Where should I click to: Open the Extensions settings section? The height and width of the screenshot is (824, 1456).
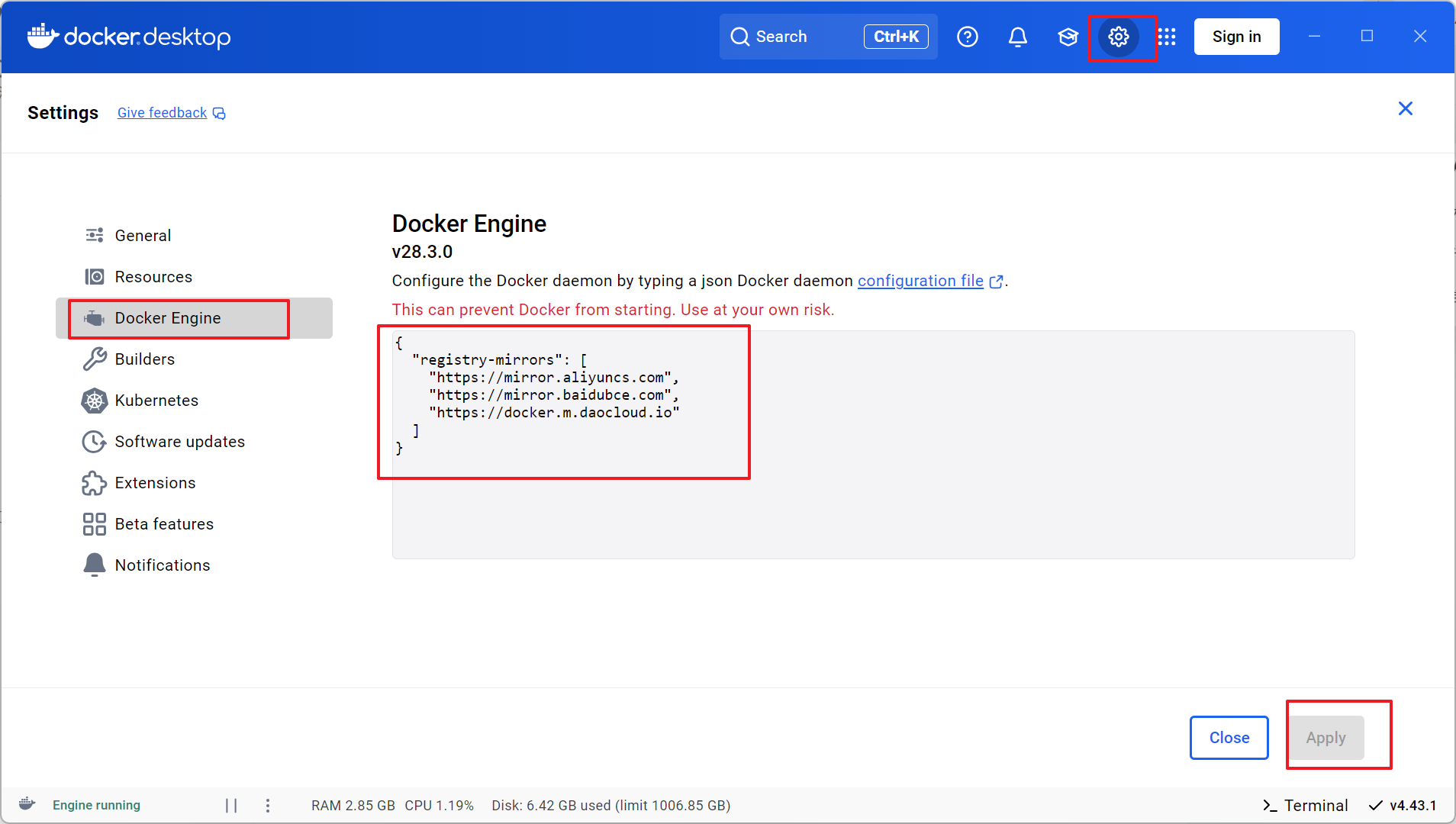pyautogui.click(x=194, y=483)
